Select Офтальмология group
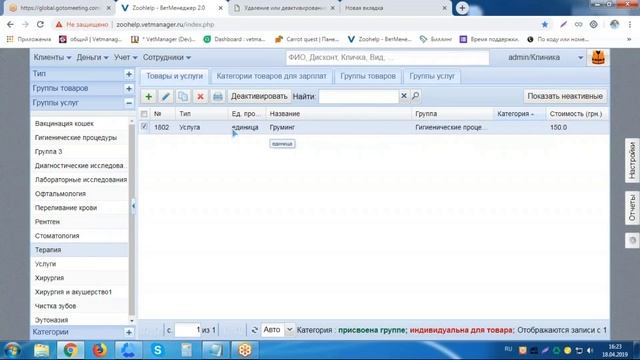The width and height of the screenshot is (640, 360). click(x=80, y=193)
